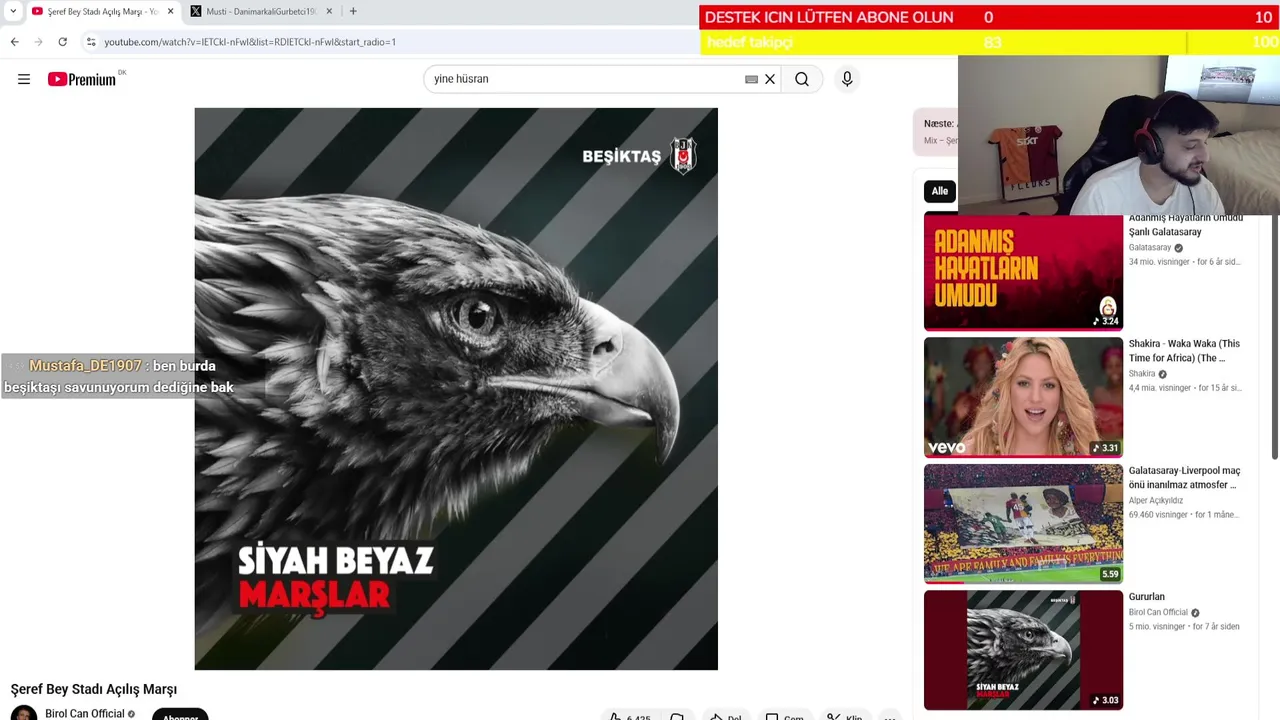1280x720 pixels.
Task: Click the Şeref Bey Stadı Açılış Marşı title
Action: coord(94,689)
